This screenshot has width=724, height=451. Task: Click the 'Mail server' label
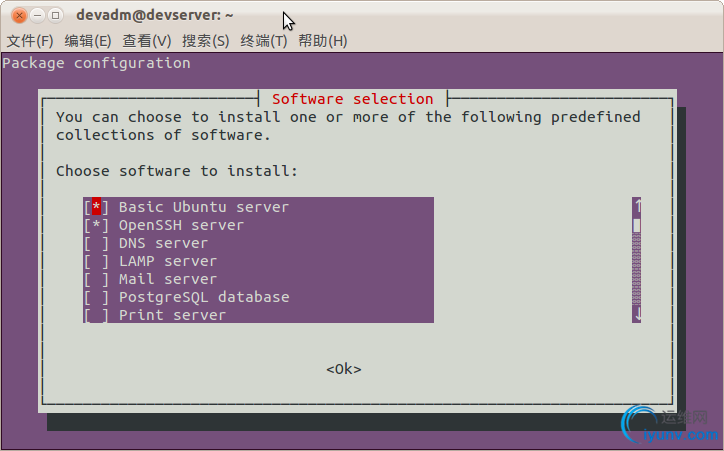168,279
